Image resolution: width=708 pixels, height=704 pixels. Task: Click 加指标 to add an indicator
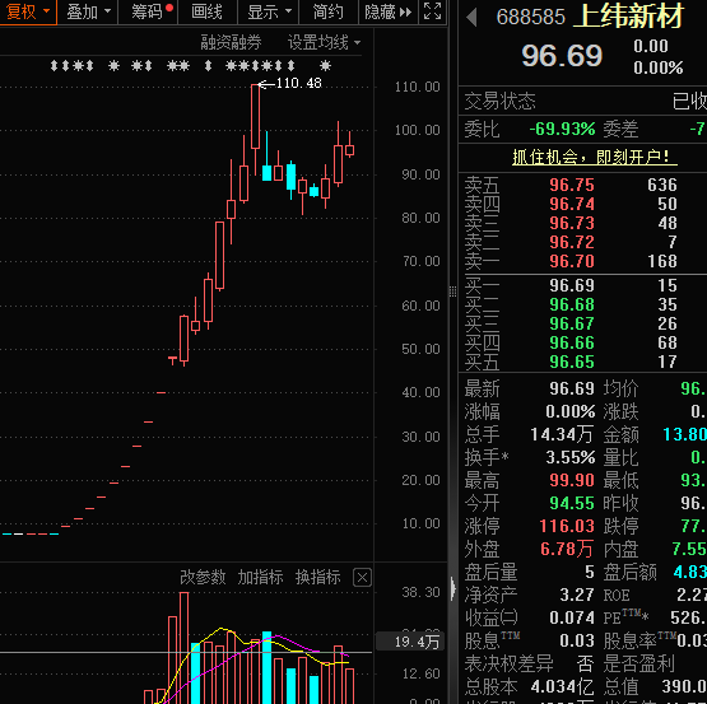click(260, 578)
